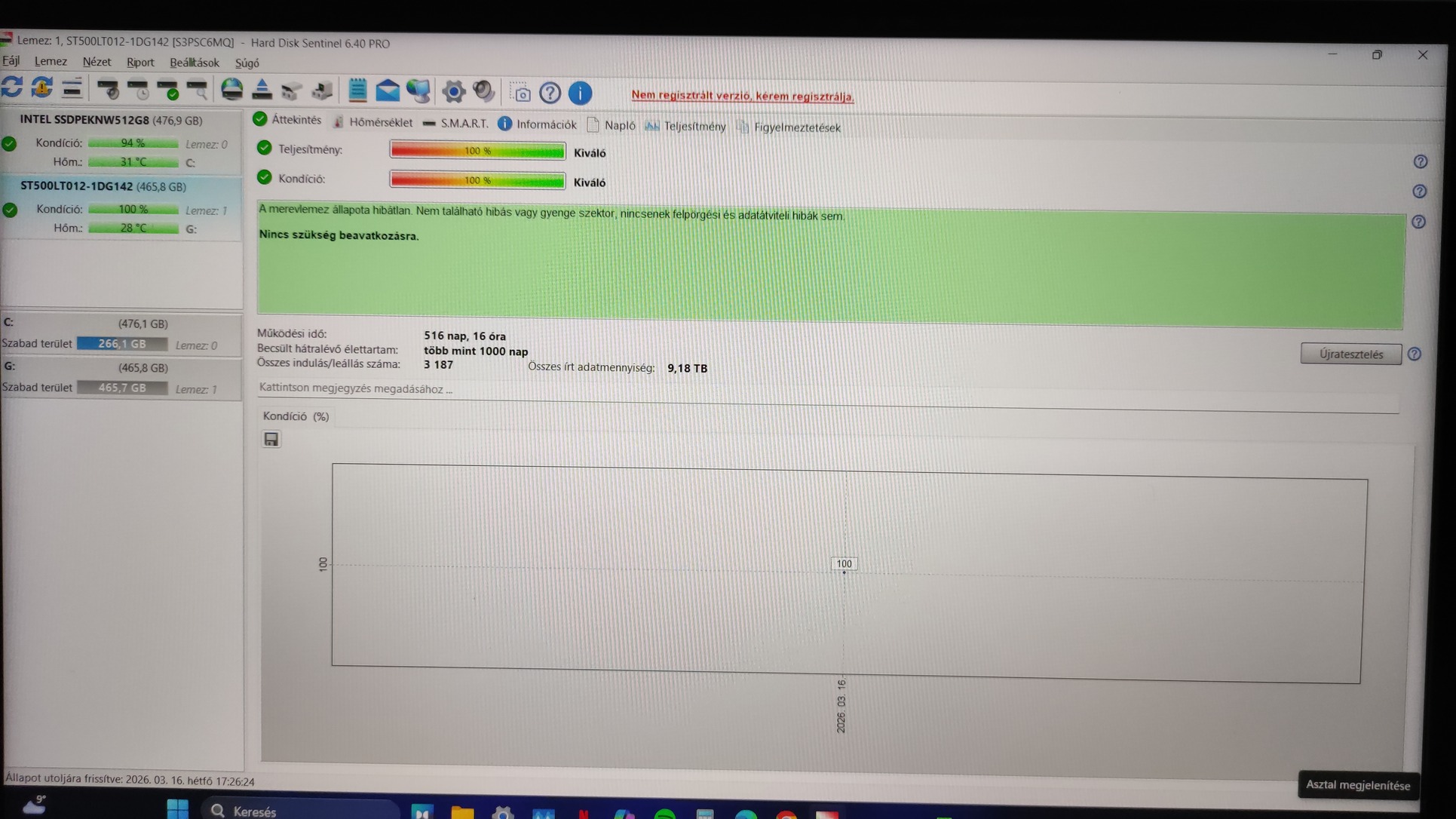This screenshot has height=819, width=1456.
Task: Click the refresh with warning icon
Action: pyautogui.click(x=42, y=88)
